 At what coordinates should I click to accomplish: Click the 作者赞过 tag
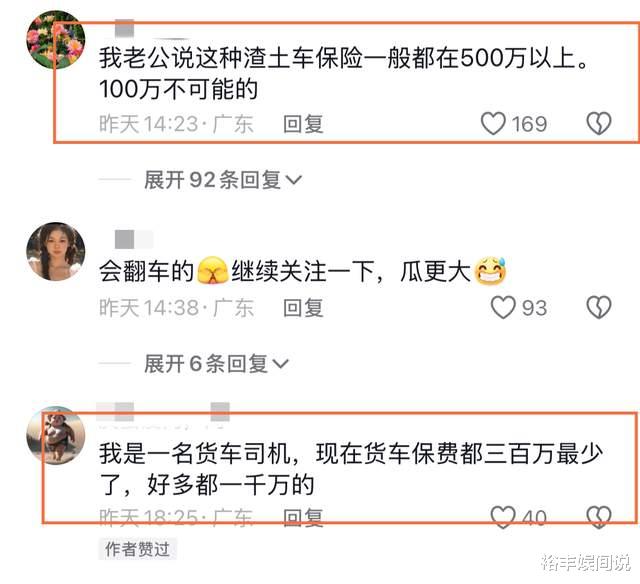[138, 549]
